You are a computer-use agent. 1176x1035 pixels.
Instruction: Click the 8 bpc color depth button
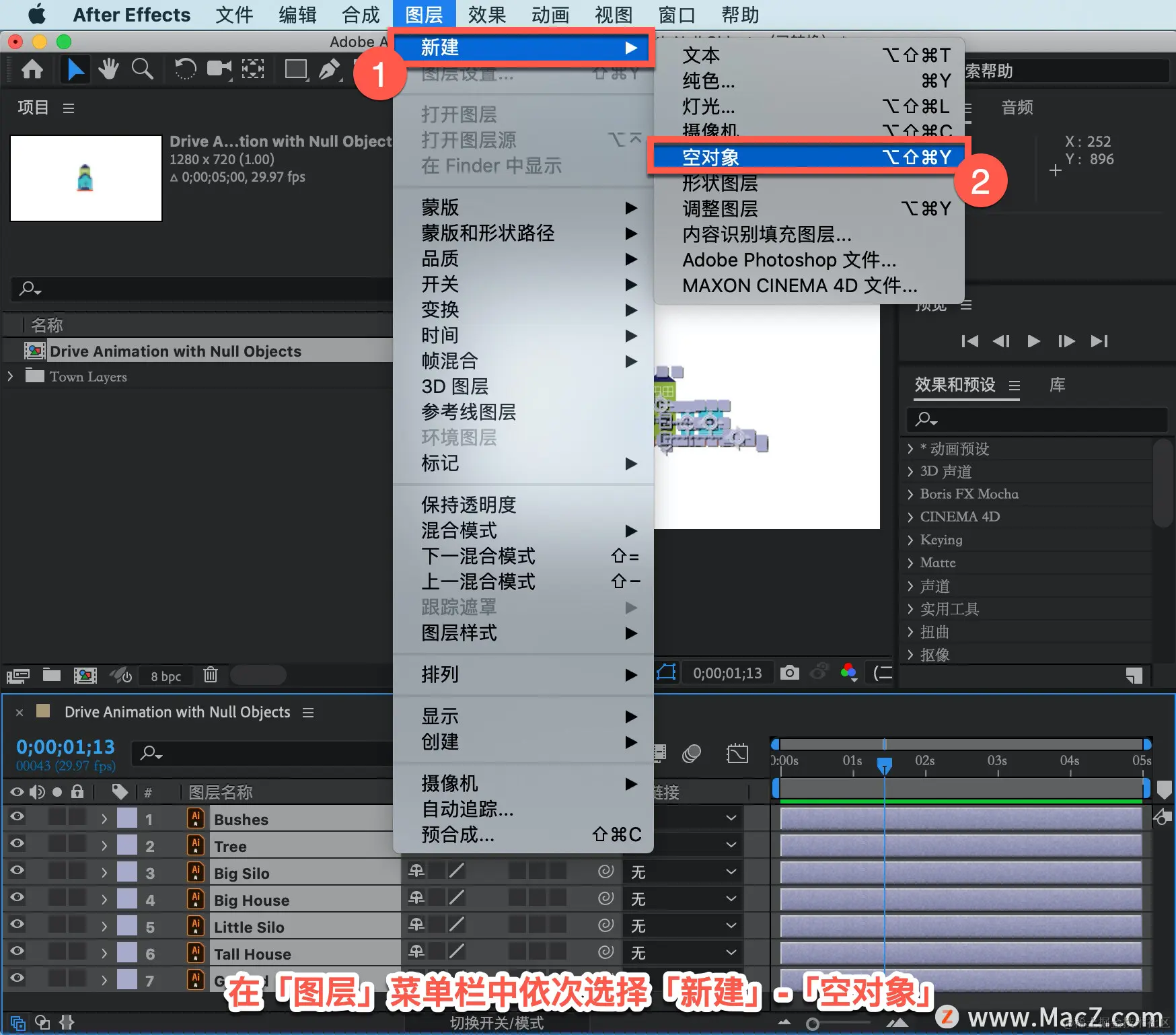pyautogui.click(x=166, y=676)
